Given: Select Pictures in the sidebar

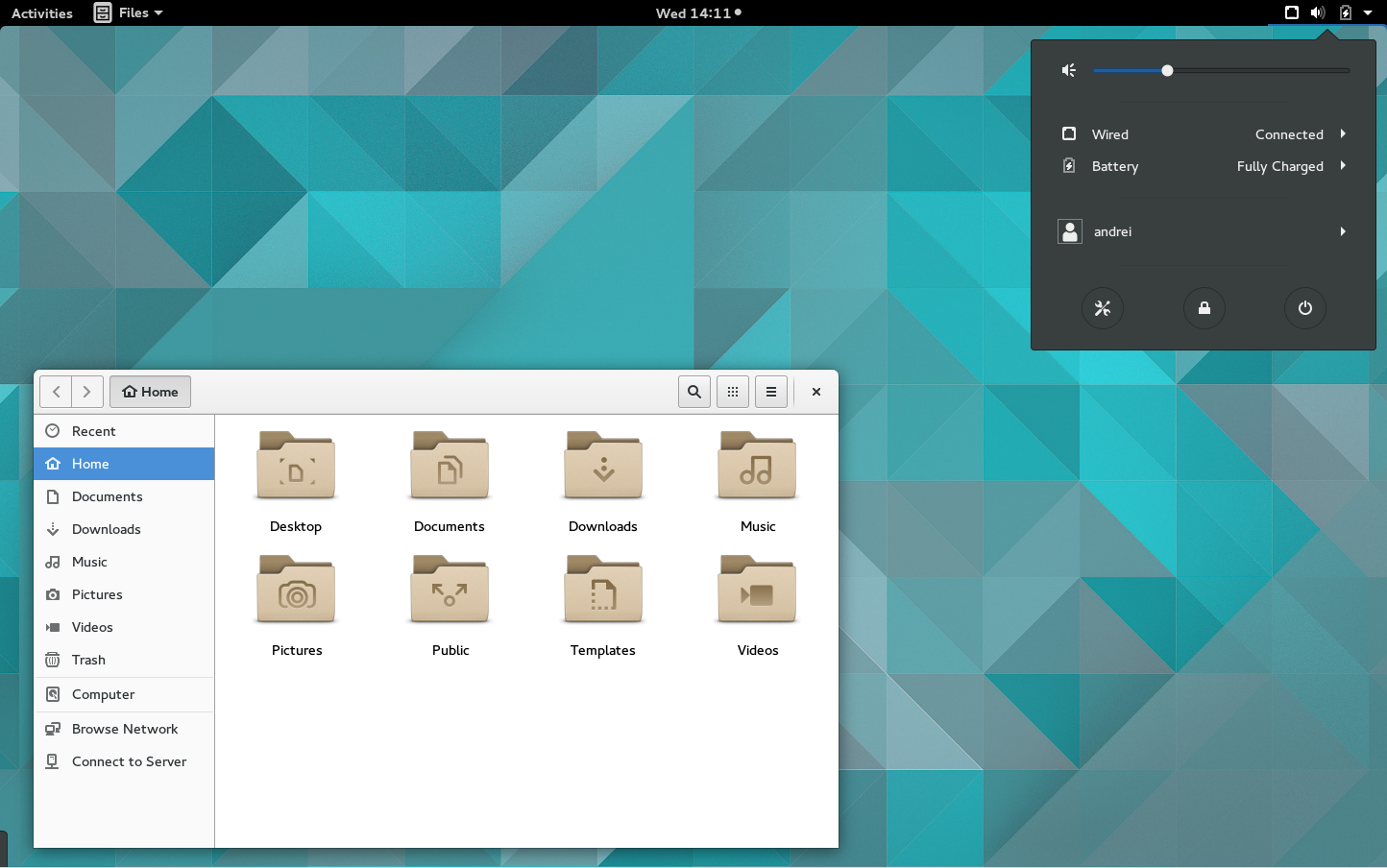Looking at the screenshot, I should click(124, 594).
